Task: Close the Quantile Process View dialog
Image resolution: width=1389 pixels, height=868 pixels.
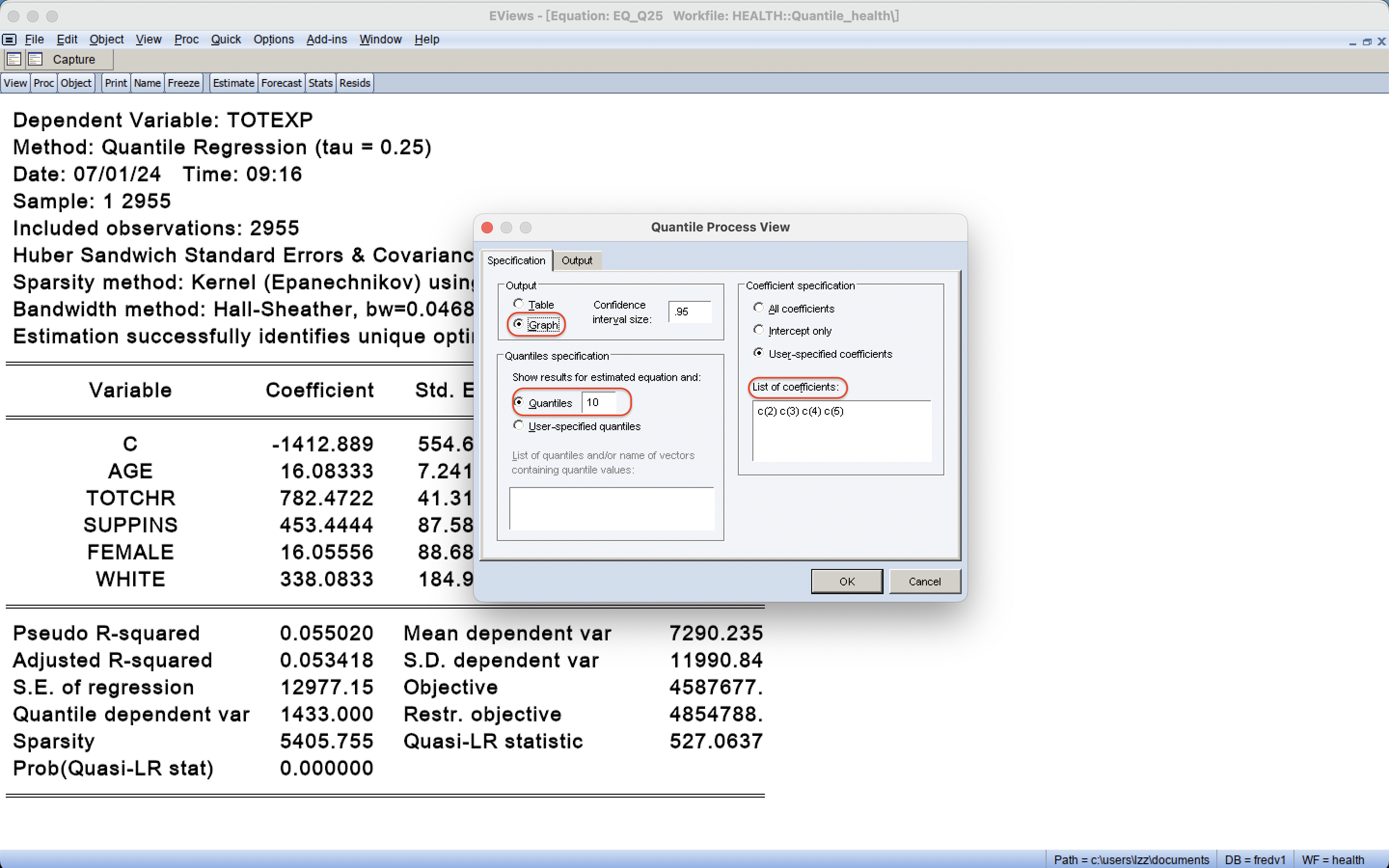Action: coord(487,227)
